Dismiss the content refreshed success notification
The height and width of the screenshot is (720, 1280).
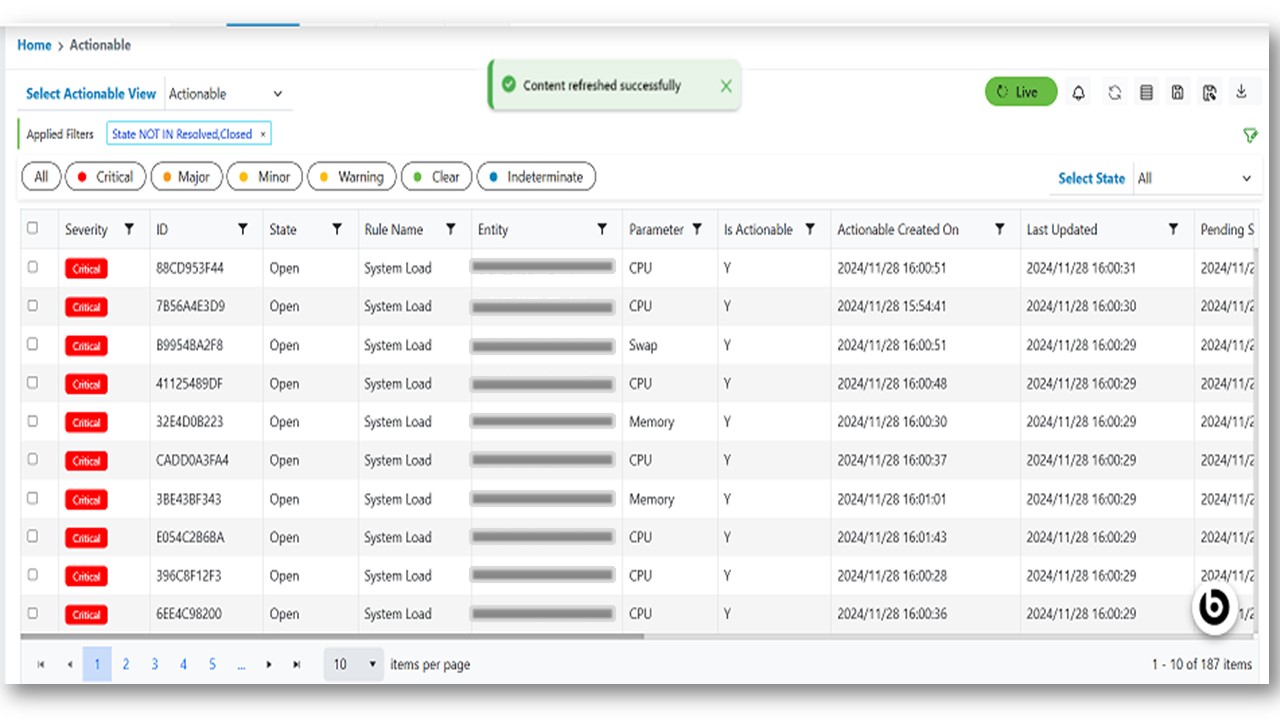point(726,86)
